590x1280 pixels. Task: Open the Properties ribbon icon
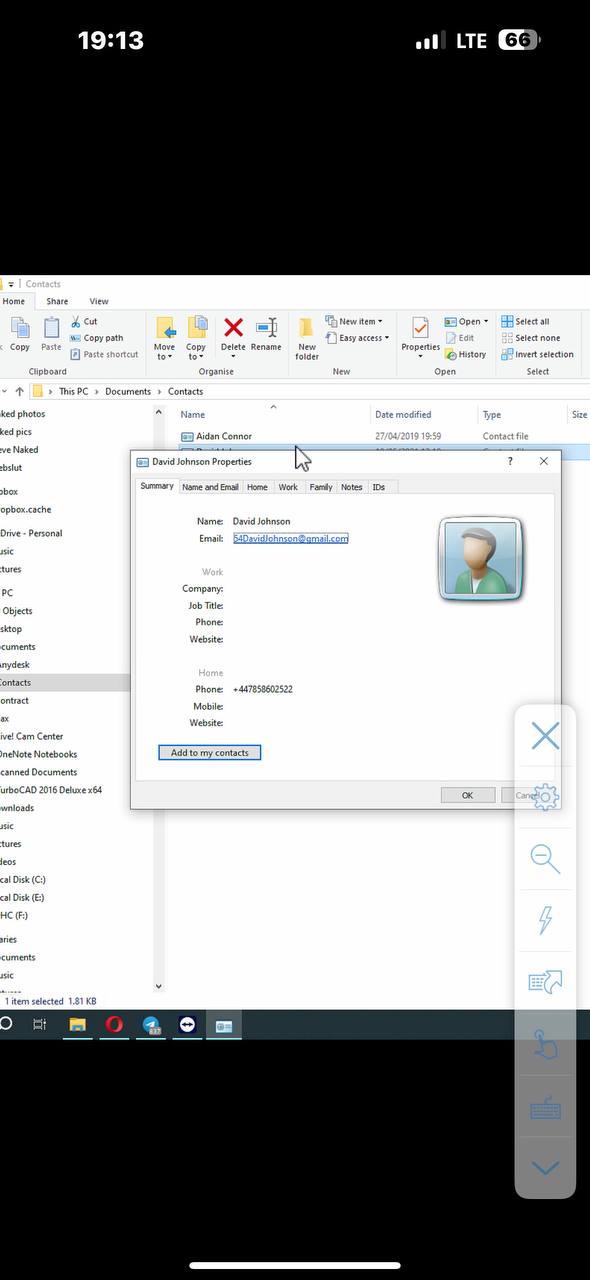pos(420,335)
